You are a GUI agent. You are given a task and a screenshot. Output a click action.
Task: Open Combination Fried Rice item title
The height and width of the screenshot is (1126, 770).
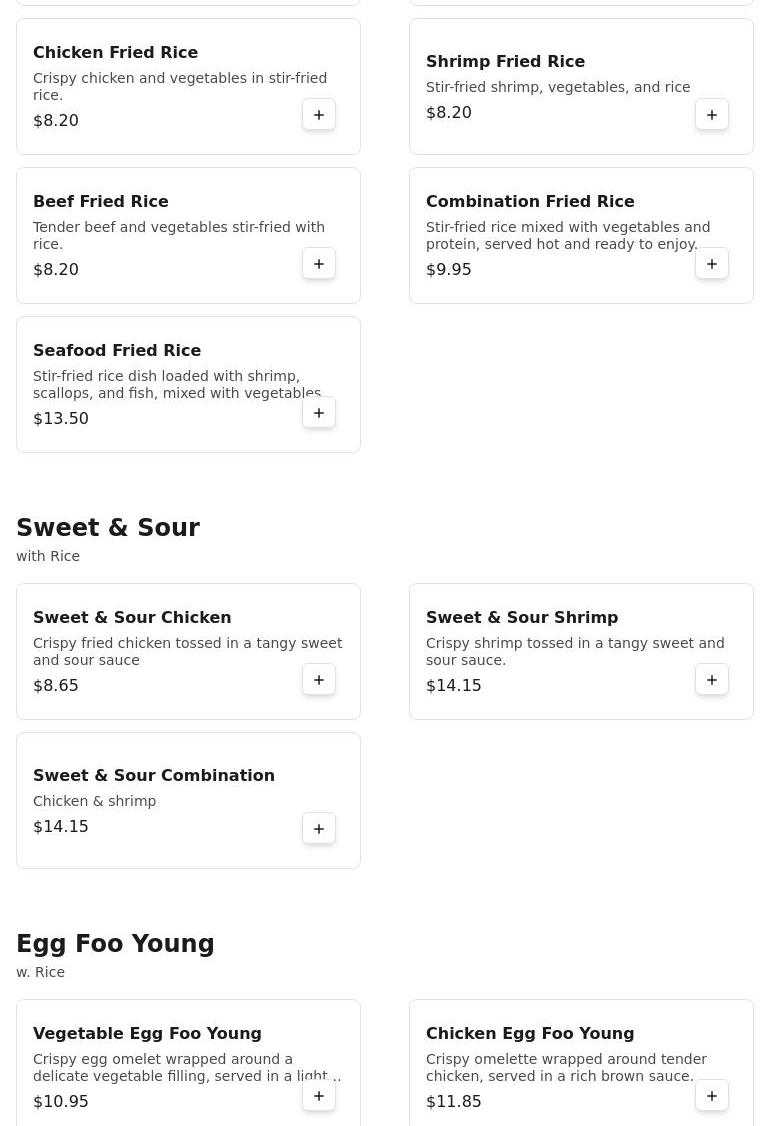click(530, 201)
